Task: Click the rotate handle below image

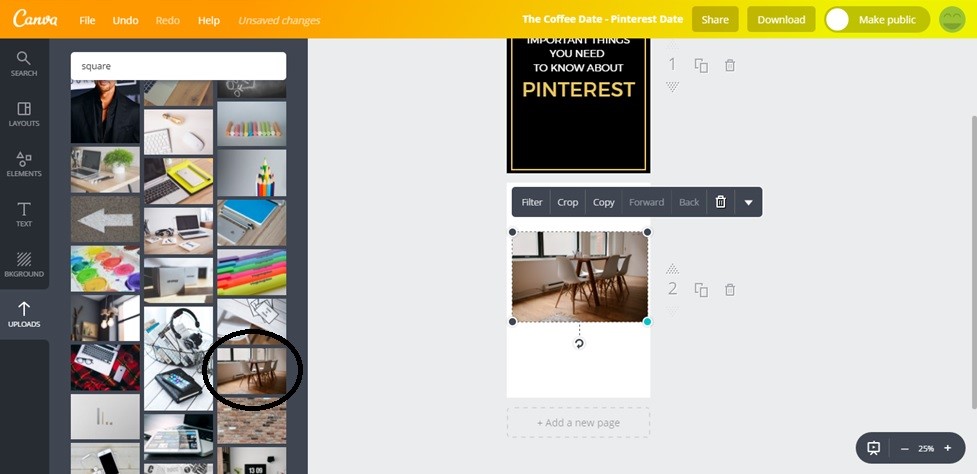Action: point(579,343)
